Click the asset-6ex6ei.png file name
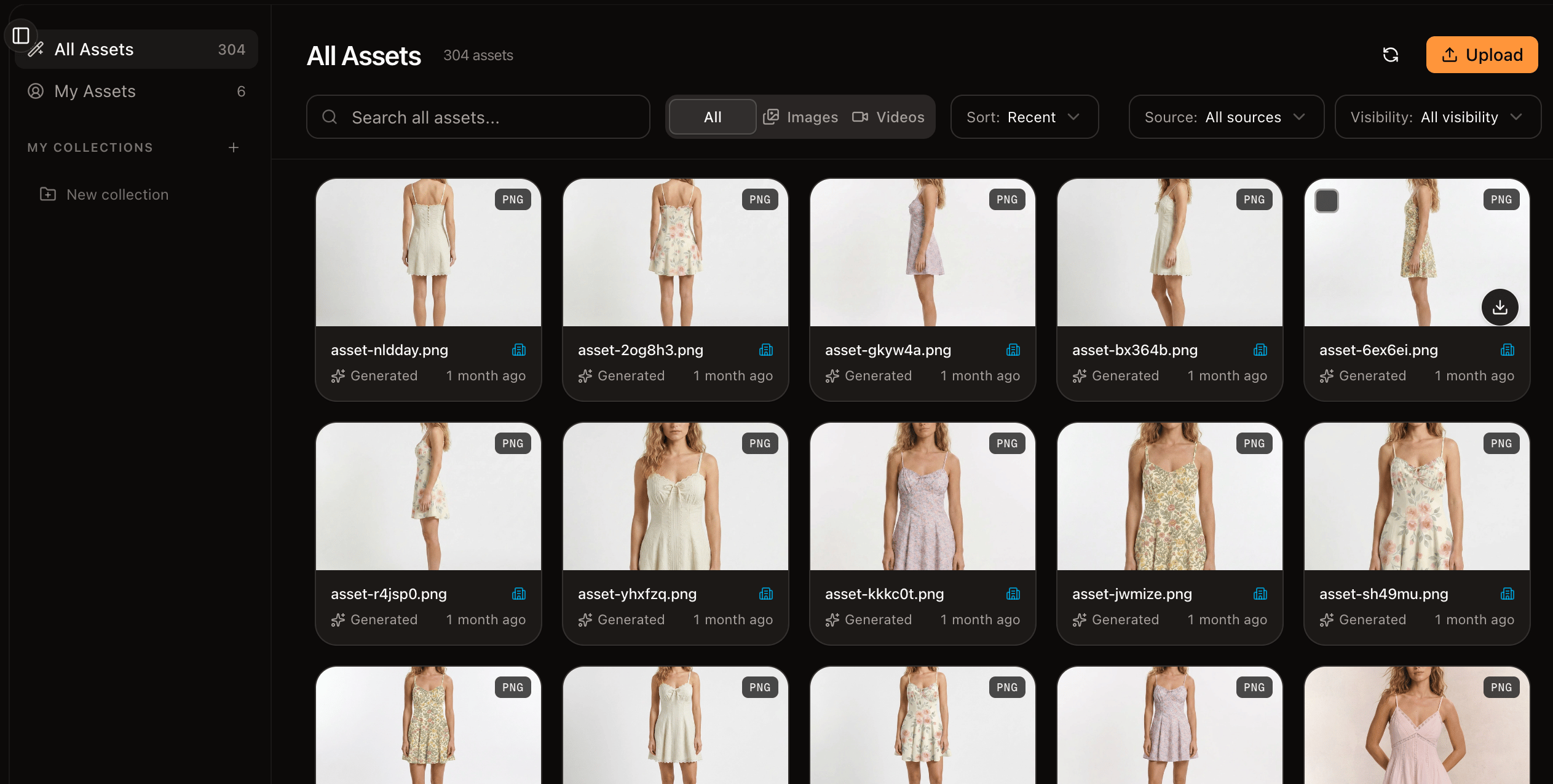Screen dimensions: 1553x784 point(1379,350)
